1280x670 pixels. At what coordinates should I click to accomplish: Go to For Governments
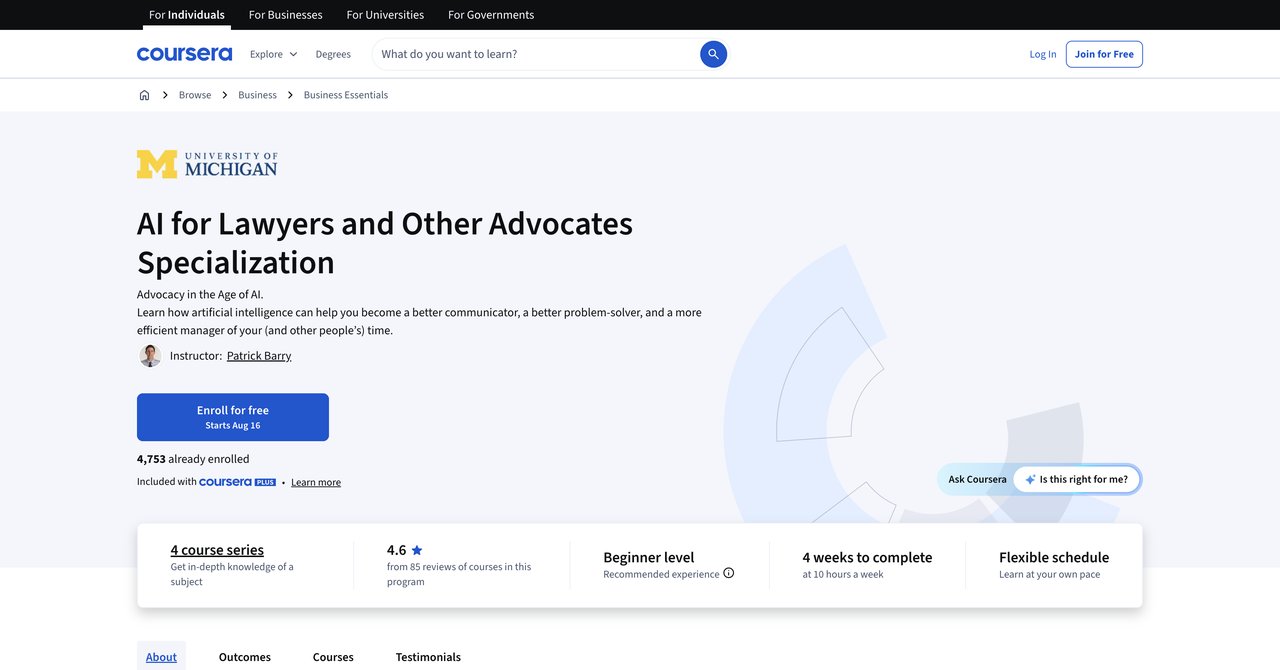pyautogui.click(x=491, y=15)
